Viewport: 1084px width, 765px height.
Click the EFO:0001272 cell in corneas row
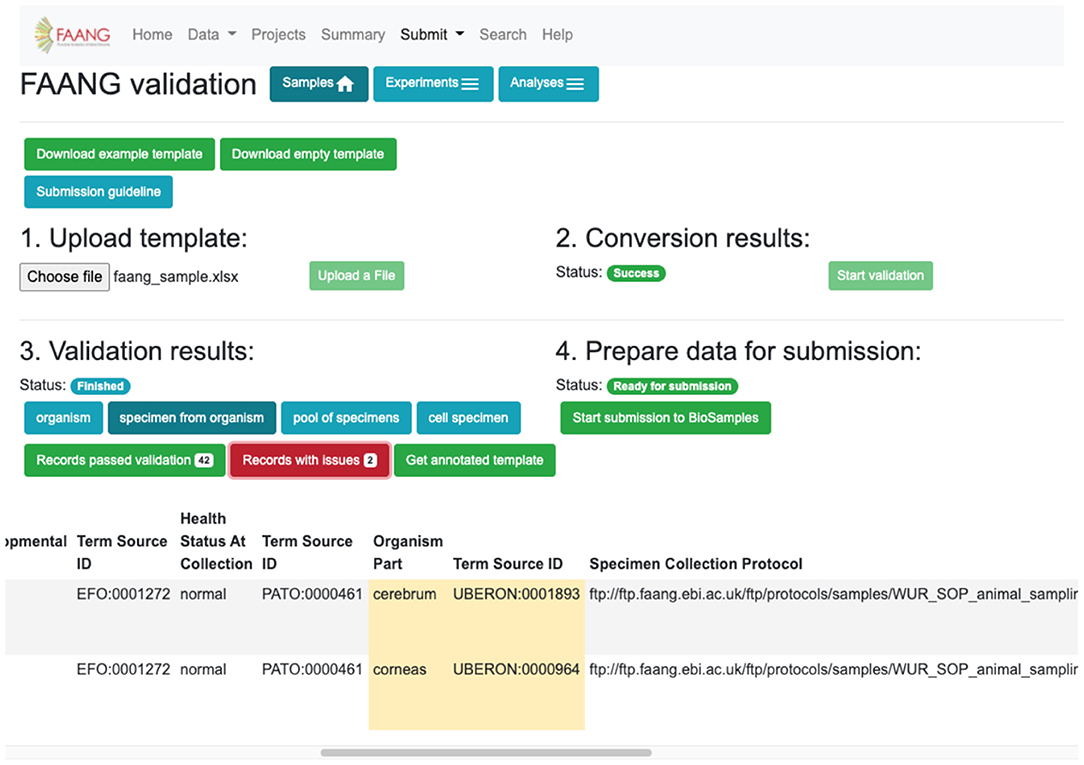tap(123, 670)
